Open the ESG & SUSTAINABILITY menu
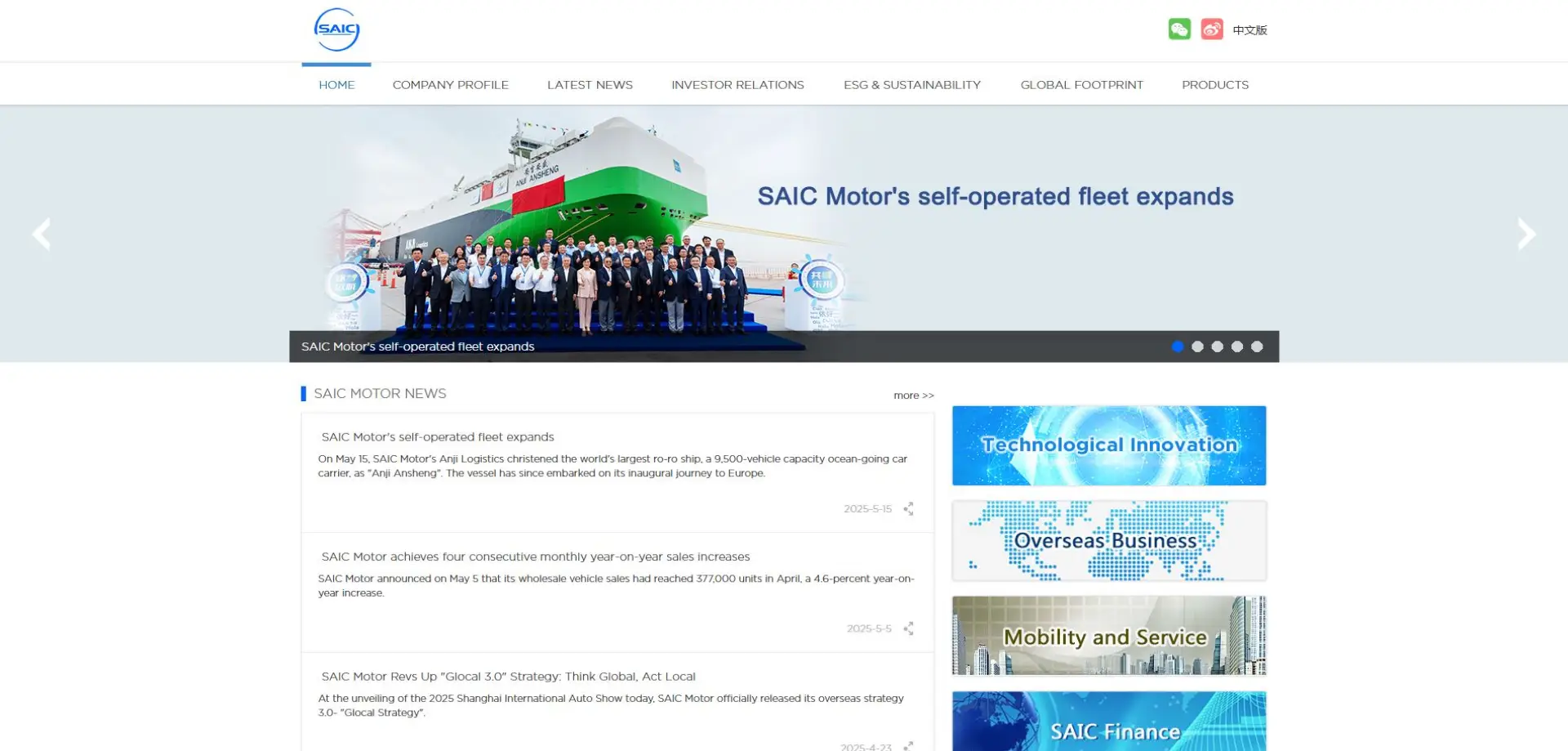This screenshot has width=1568, height=751. pos(912,85)
